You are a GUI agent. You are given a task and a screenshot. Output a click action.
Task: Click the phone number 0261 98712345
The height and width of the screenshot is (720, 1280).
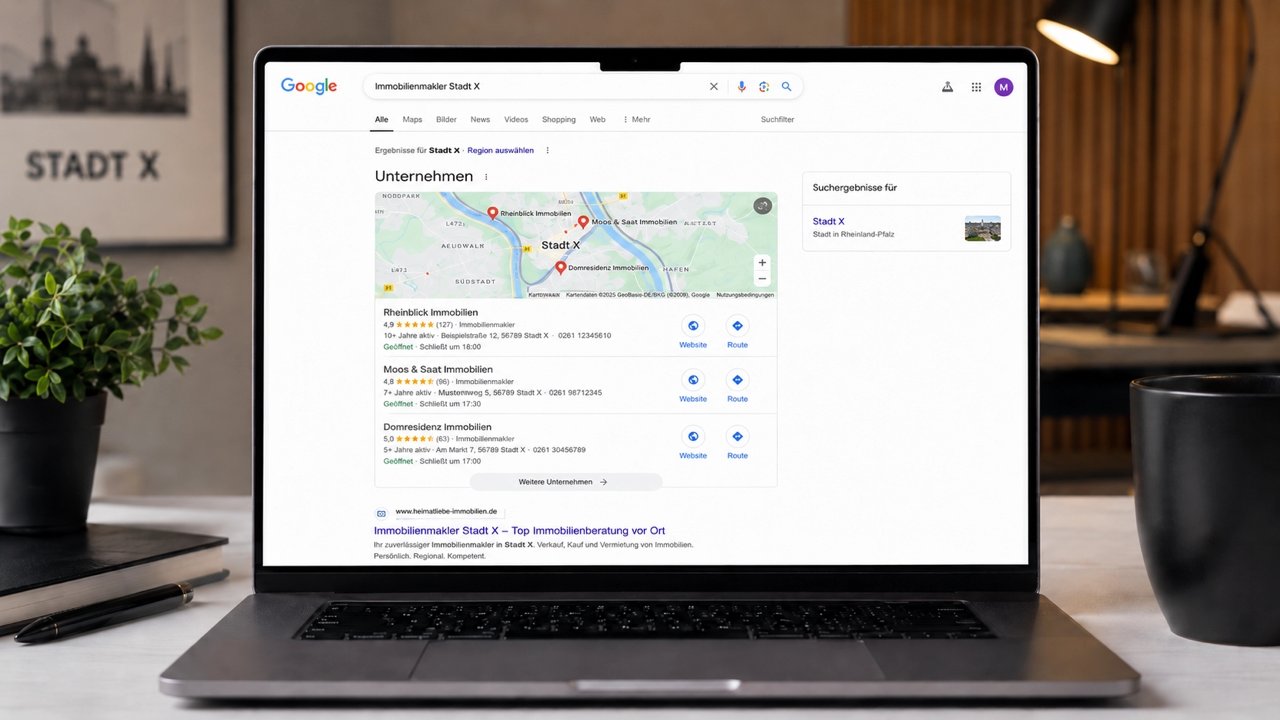pos(575,393)
